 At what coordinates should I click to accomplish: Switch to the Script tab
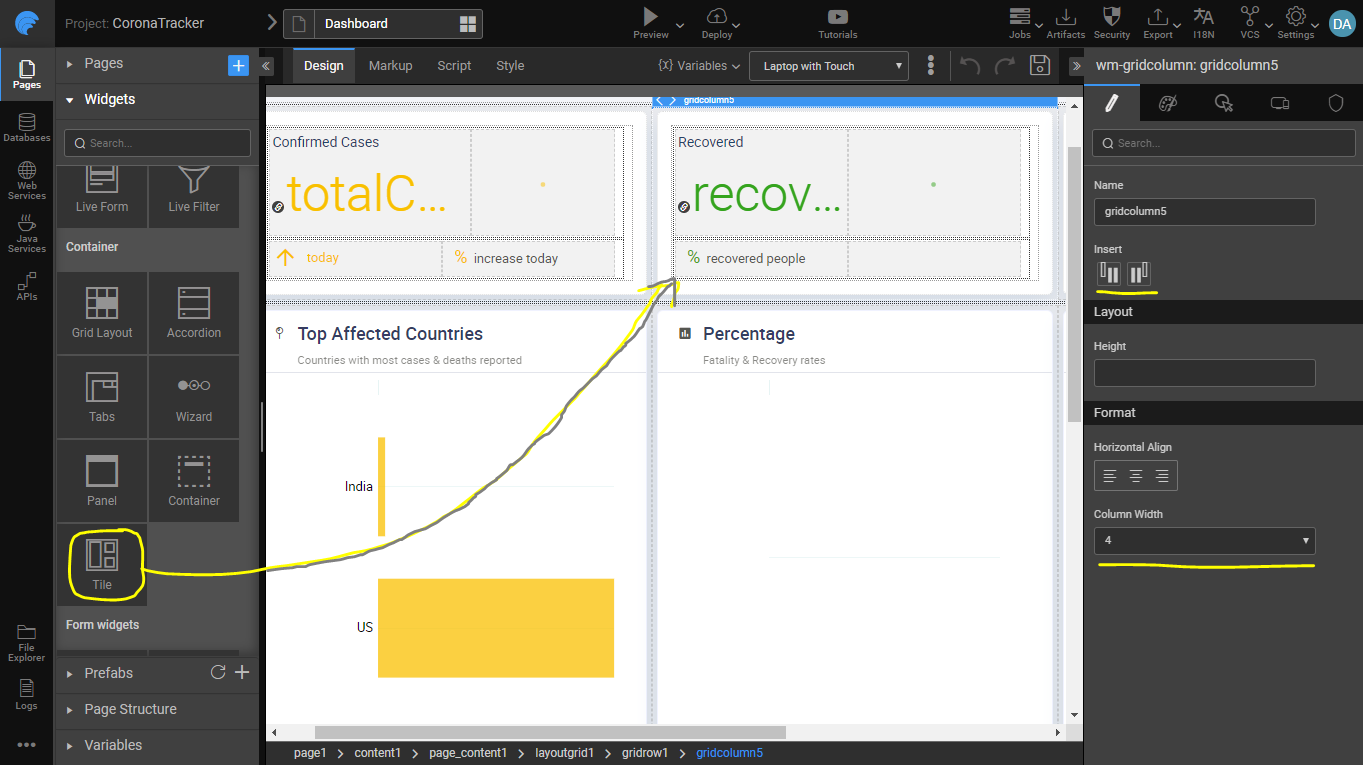pos(454,66)
